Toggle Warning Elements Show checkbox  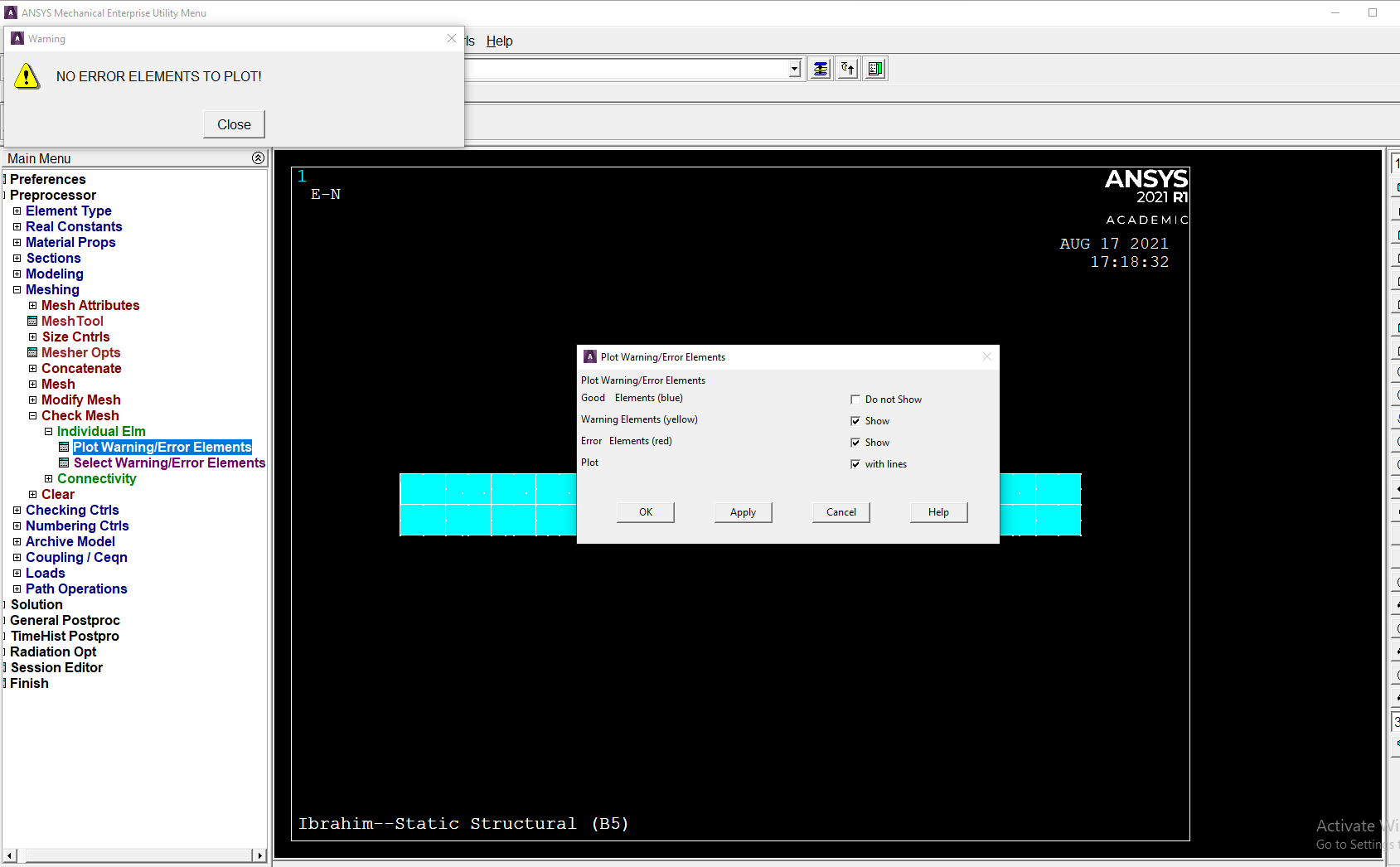(855, 421)
